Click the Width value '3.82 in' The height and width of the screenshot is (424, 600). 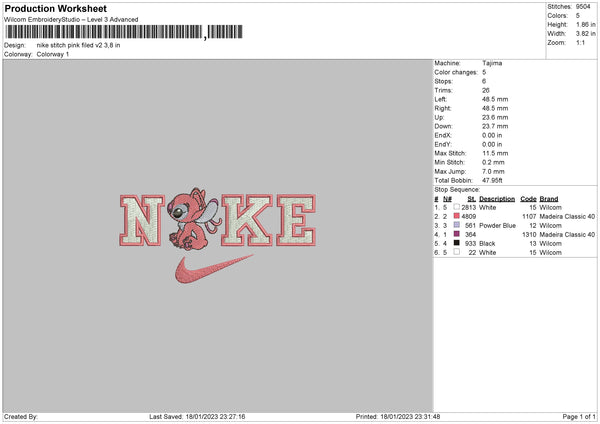click(x=585, y=34)
